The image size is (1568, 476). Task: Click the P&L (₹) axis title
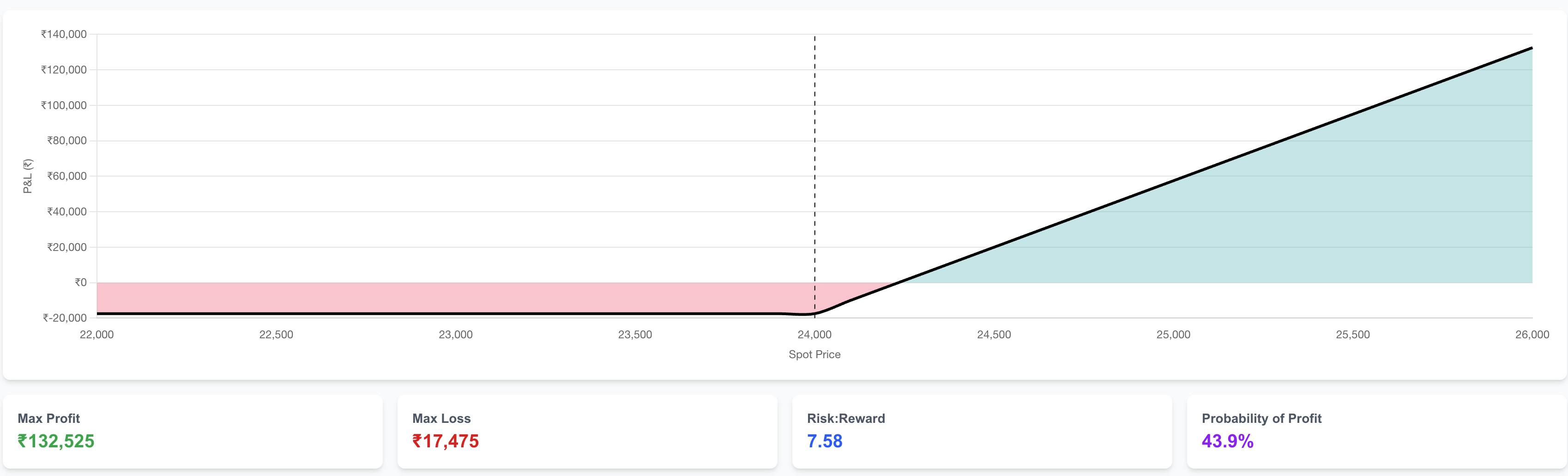(27, 176)
